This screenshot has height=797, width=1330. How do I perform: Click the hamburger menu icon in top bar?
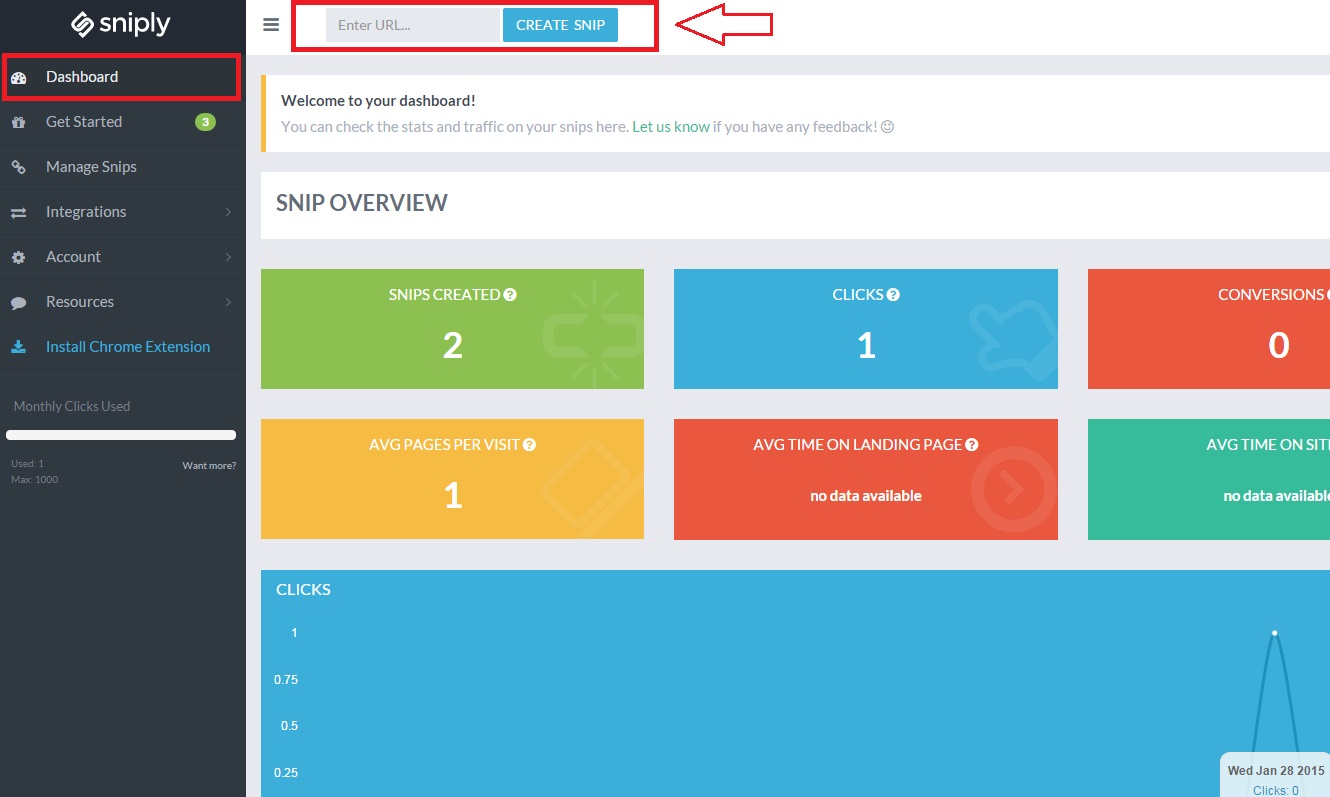(x=271, y=25)
